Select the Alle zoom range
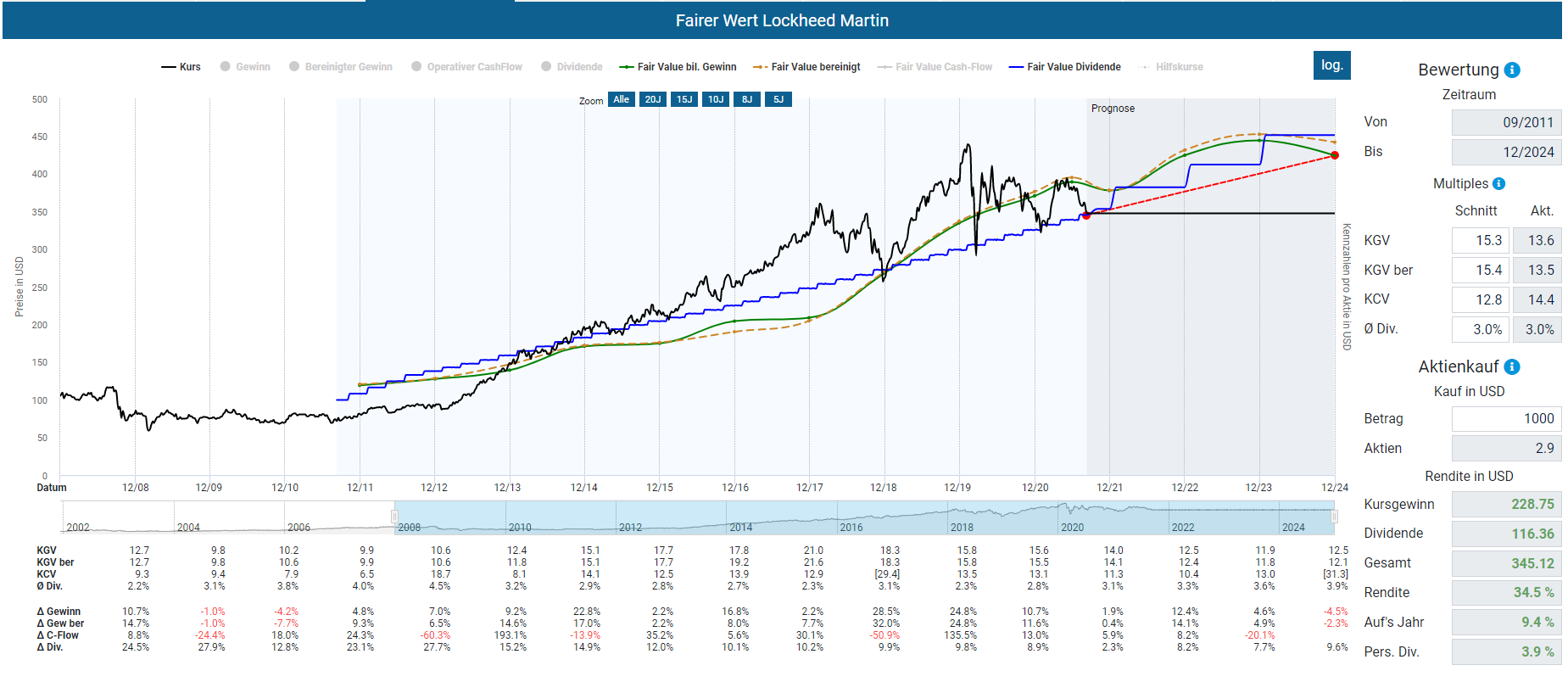The height and width of the screenshot is (682, 1568). pos(621,100)
